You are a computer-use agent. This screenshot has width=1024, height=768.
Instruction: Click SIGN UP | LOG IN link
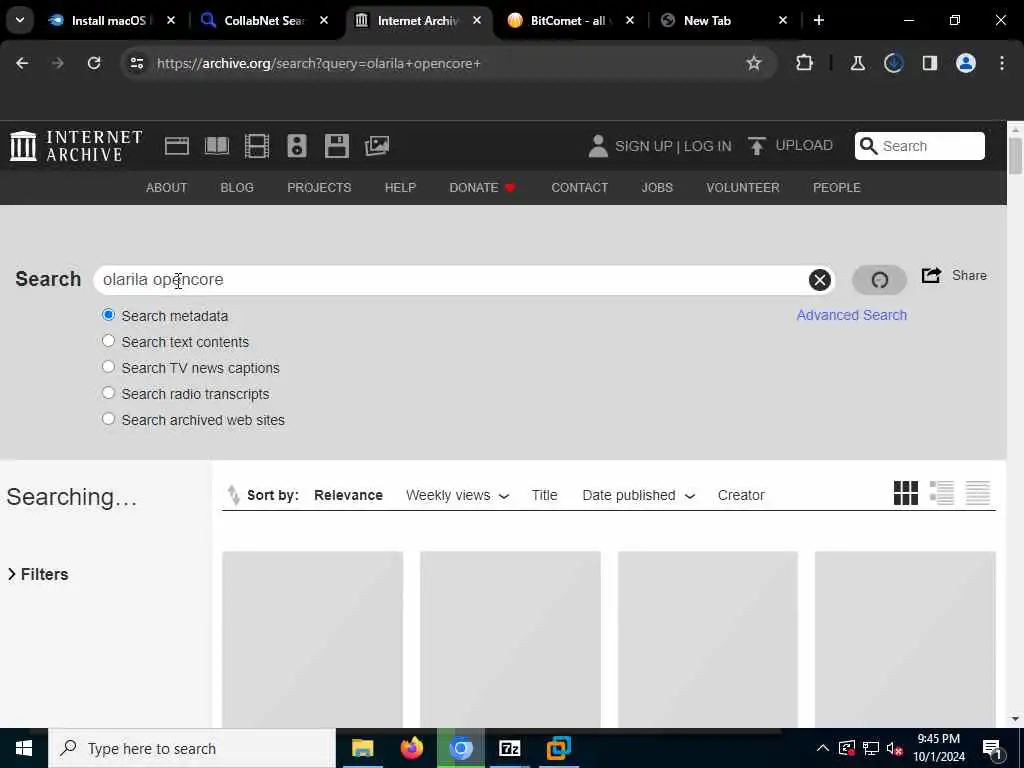(673, 146)
